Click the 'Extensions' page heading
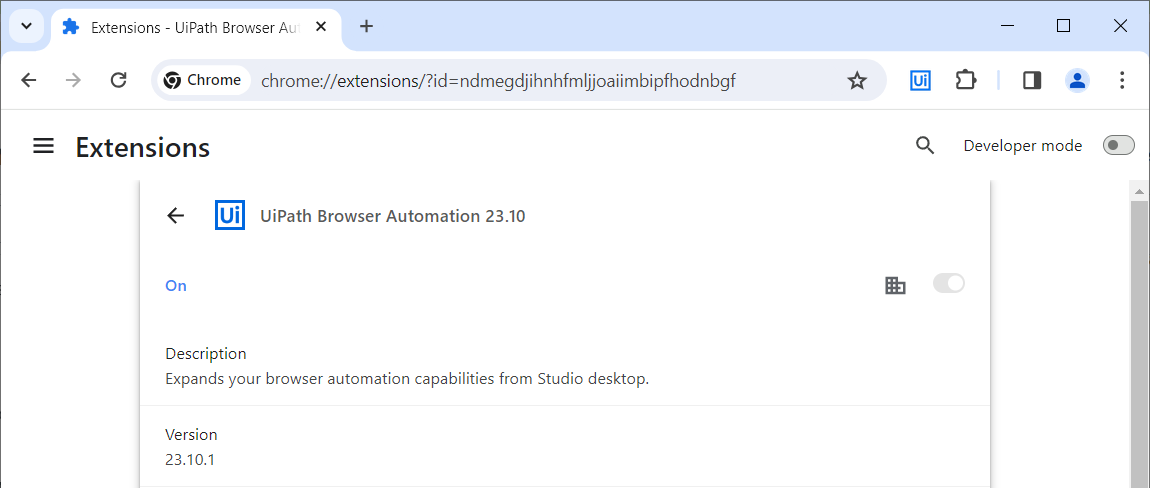This screenshot has width=1150, height=488. (143, 148)
